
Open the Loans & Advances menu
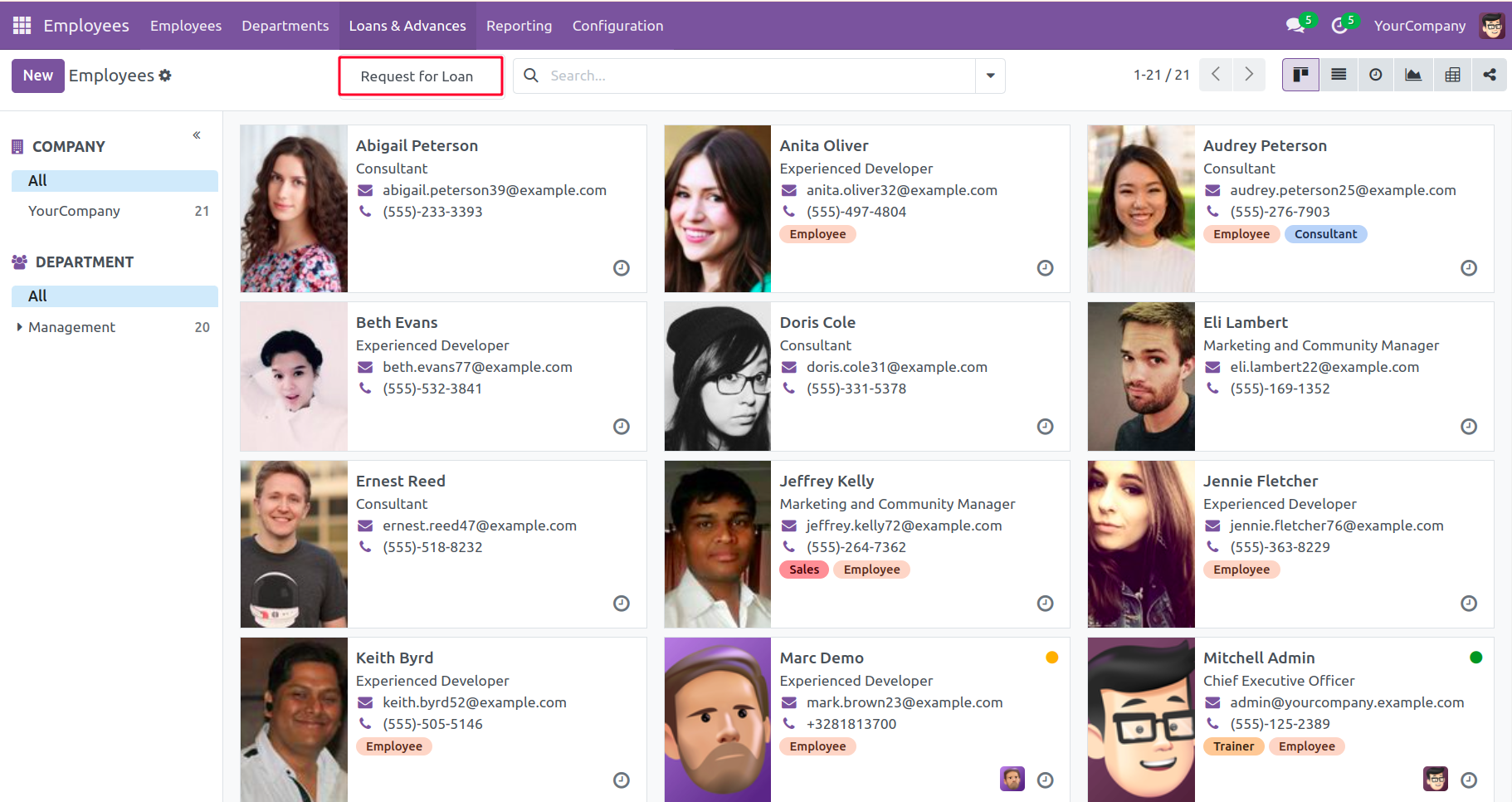407,26
